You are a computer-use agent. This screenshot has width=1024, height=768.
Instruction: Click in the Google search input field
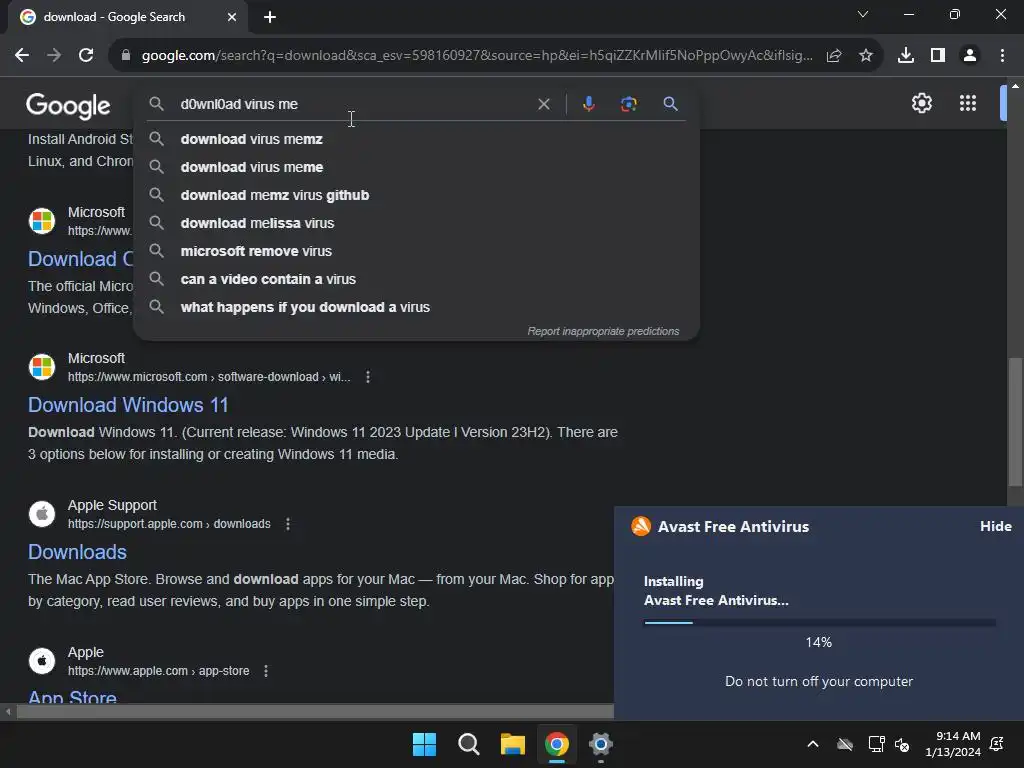click(353, 104)
